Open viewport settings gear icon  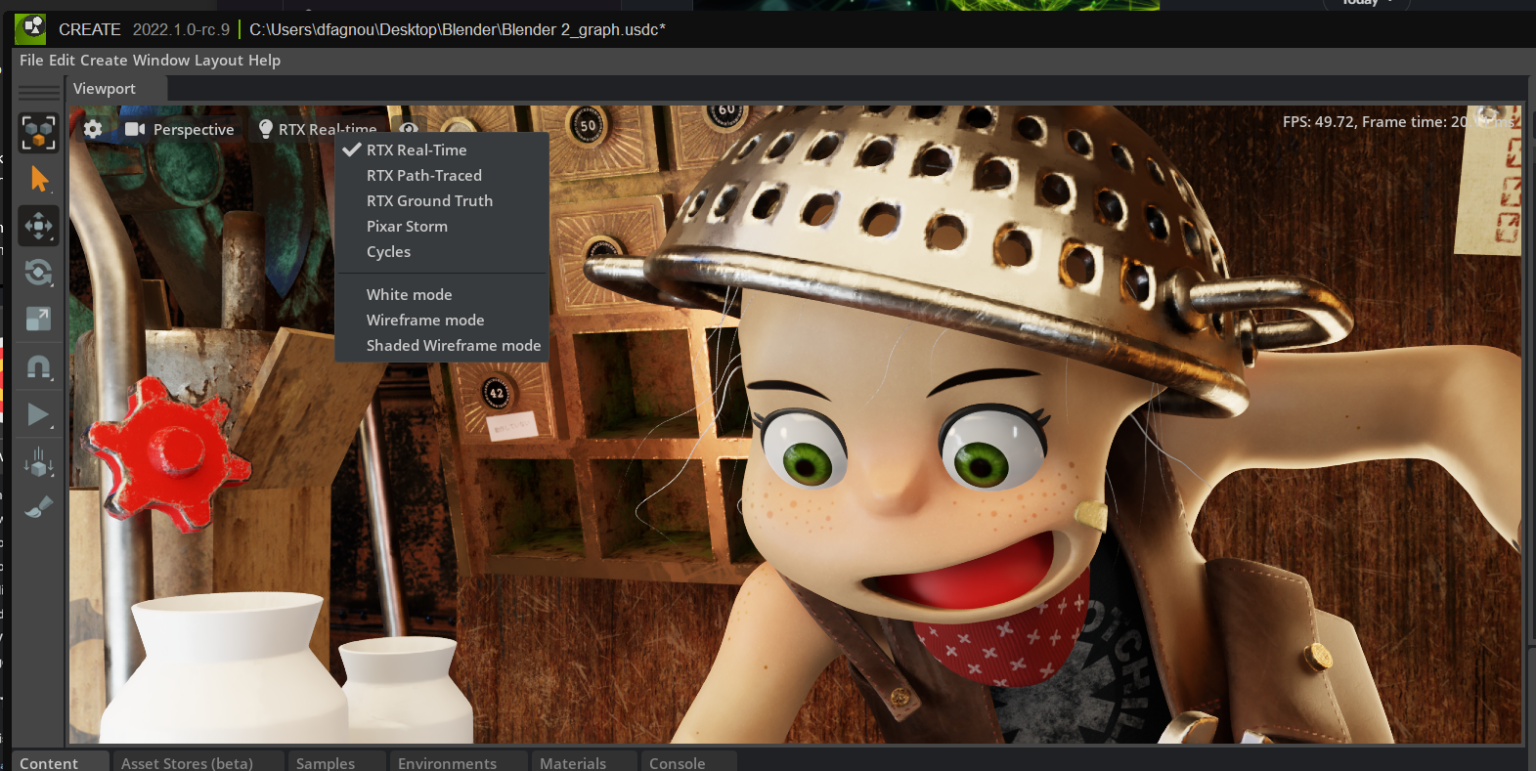pos(93,129)
